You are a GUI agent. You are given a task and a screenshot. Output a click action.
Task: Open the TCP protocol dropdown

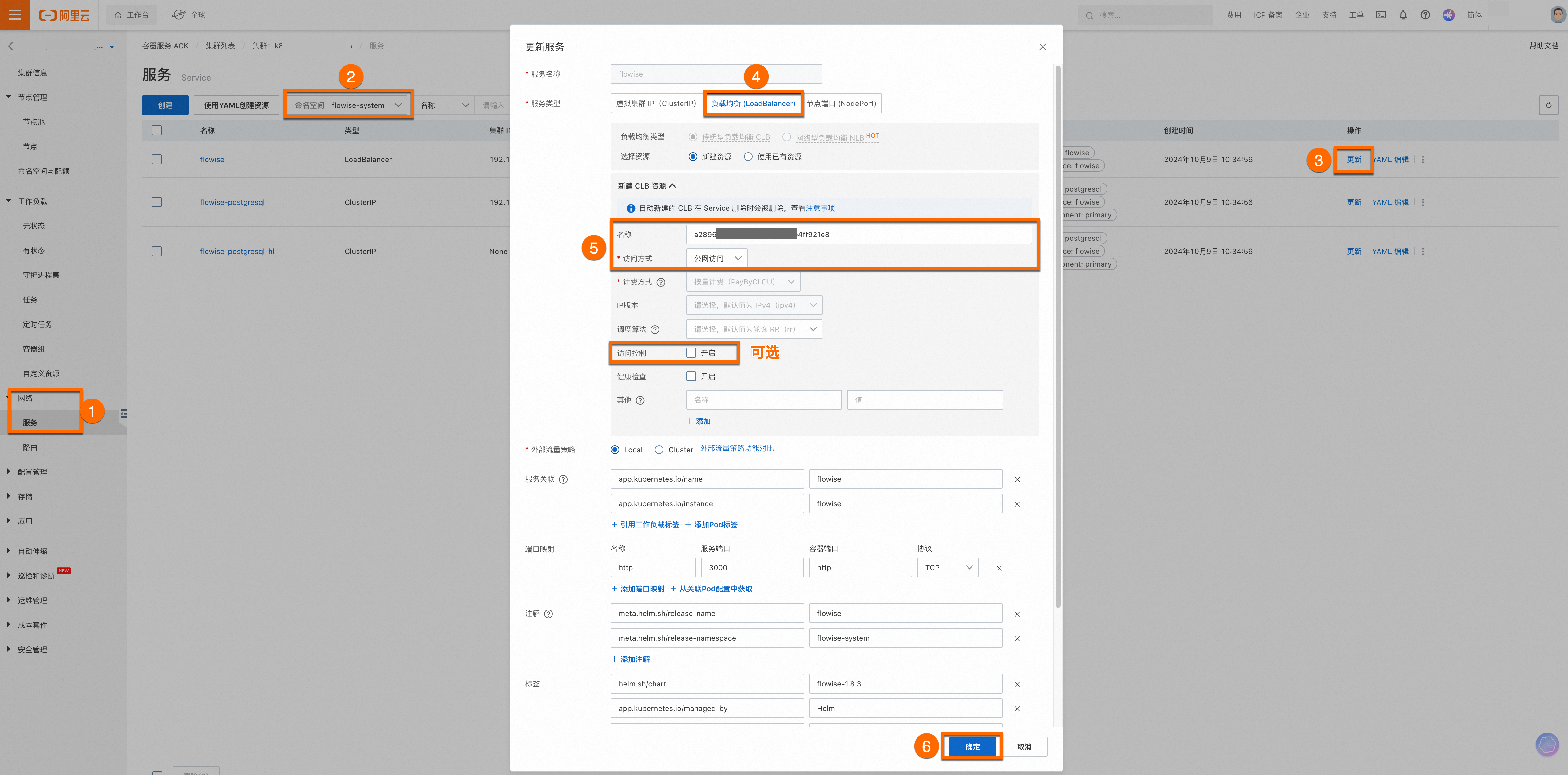[947, 567]
